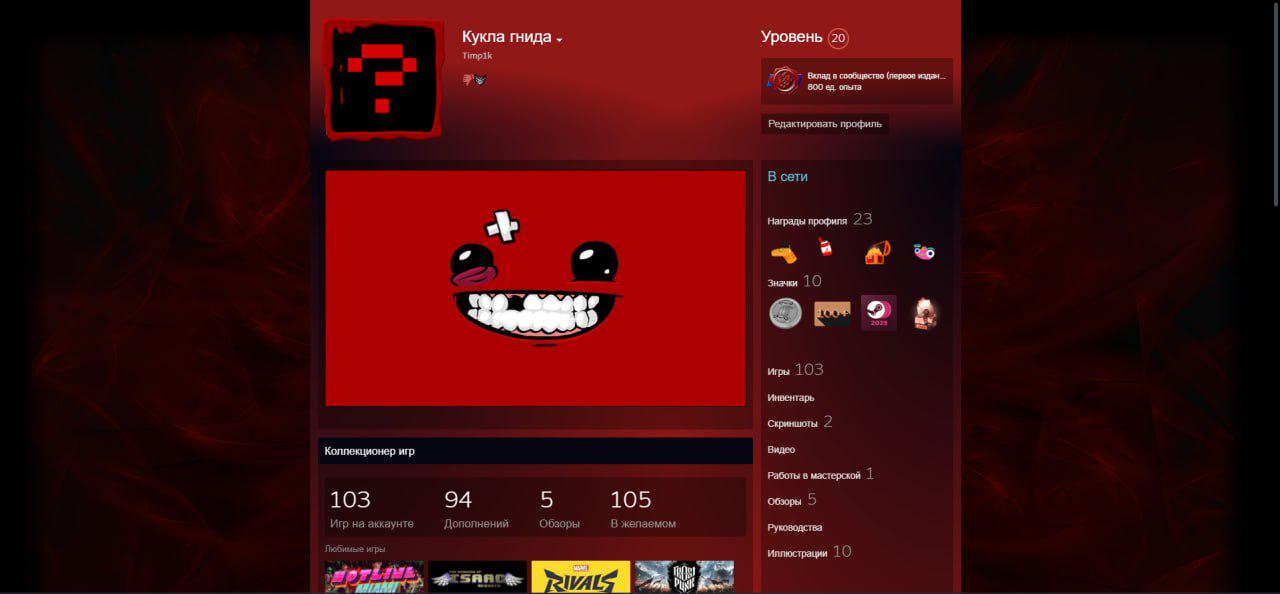Click the silver coin badge icon
This screenshot has height=594, width=1280.
click(785, 313)
